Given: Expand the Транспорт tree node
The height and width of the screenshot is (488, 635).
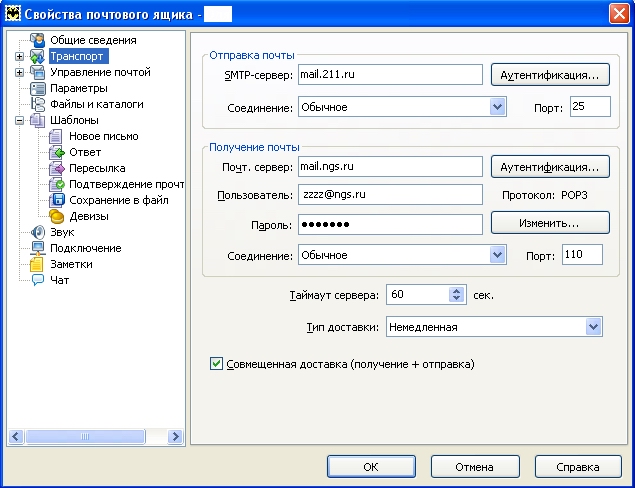Looking at the screenshot, I should (x=19, y=56).
